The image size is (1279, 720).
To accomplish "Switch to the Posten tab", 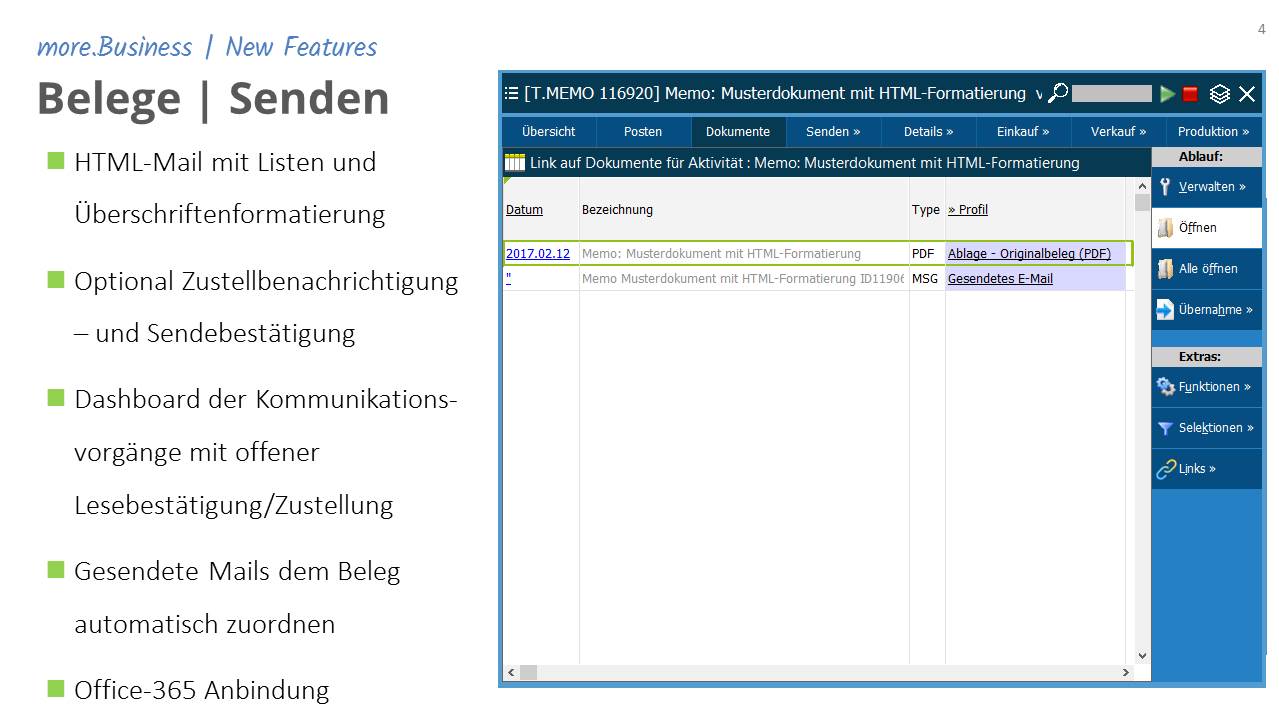I will [643, 131].
